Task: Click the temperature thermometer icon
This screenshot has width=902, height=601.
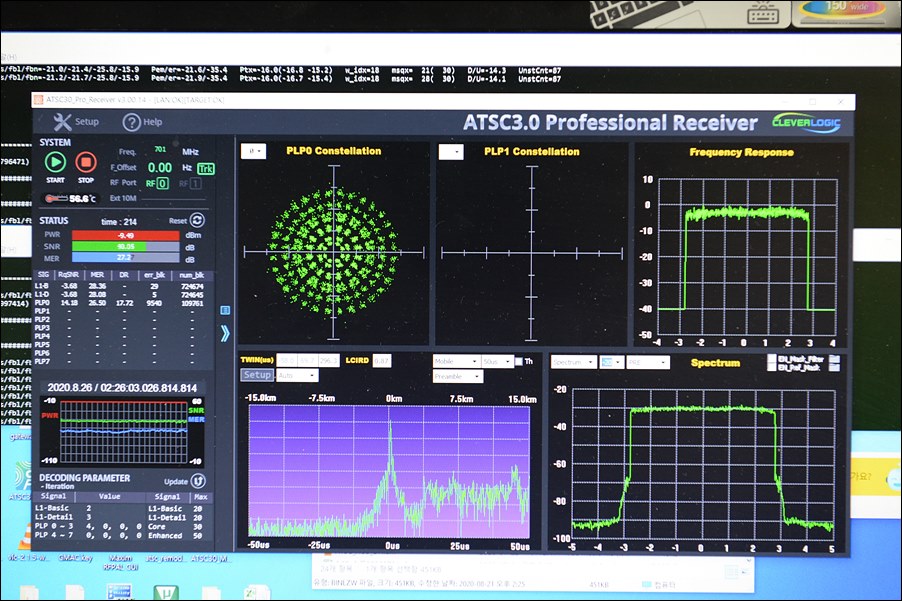Action: coord(56,198)
